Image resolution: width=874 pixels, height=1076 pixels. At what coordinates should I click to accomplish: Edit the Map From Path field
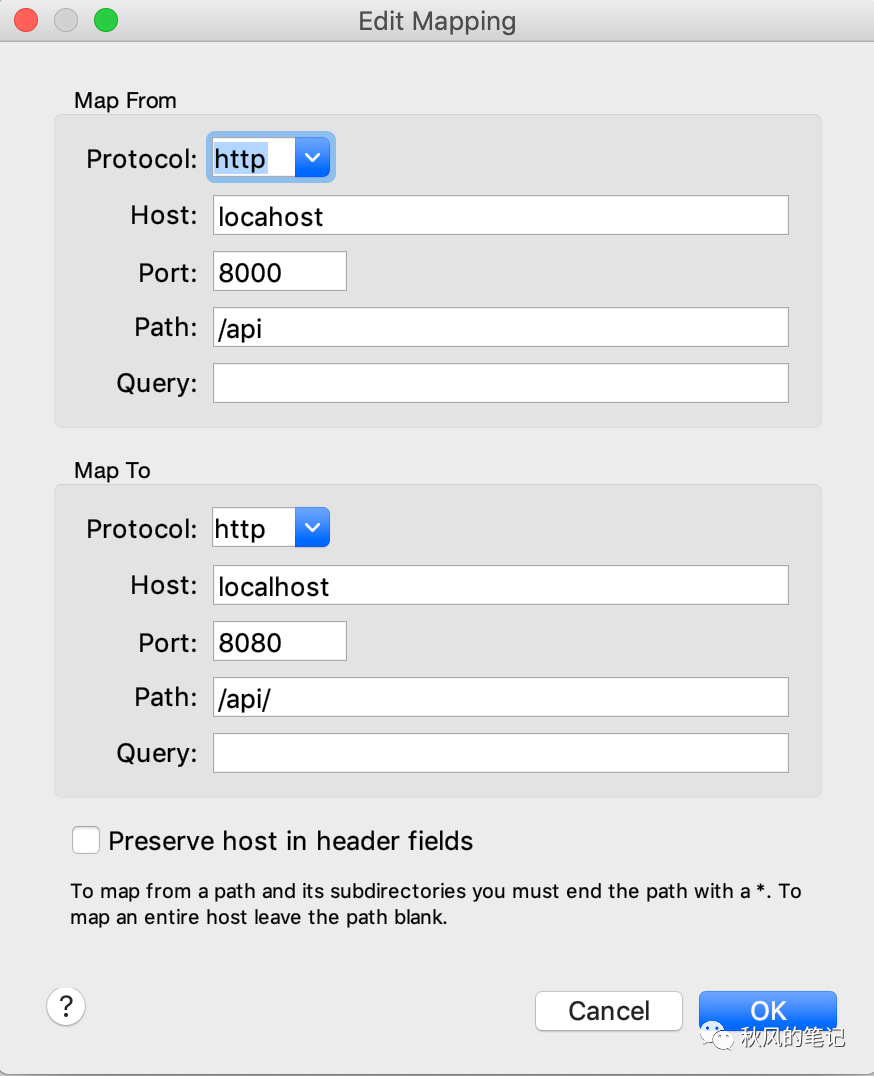[x=501, y=327]
